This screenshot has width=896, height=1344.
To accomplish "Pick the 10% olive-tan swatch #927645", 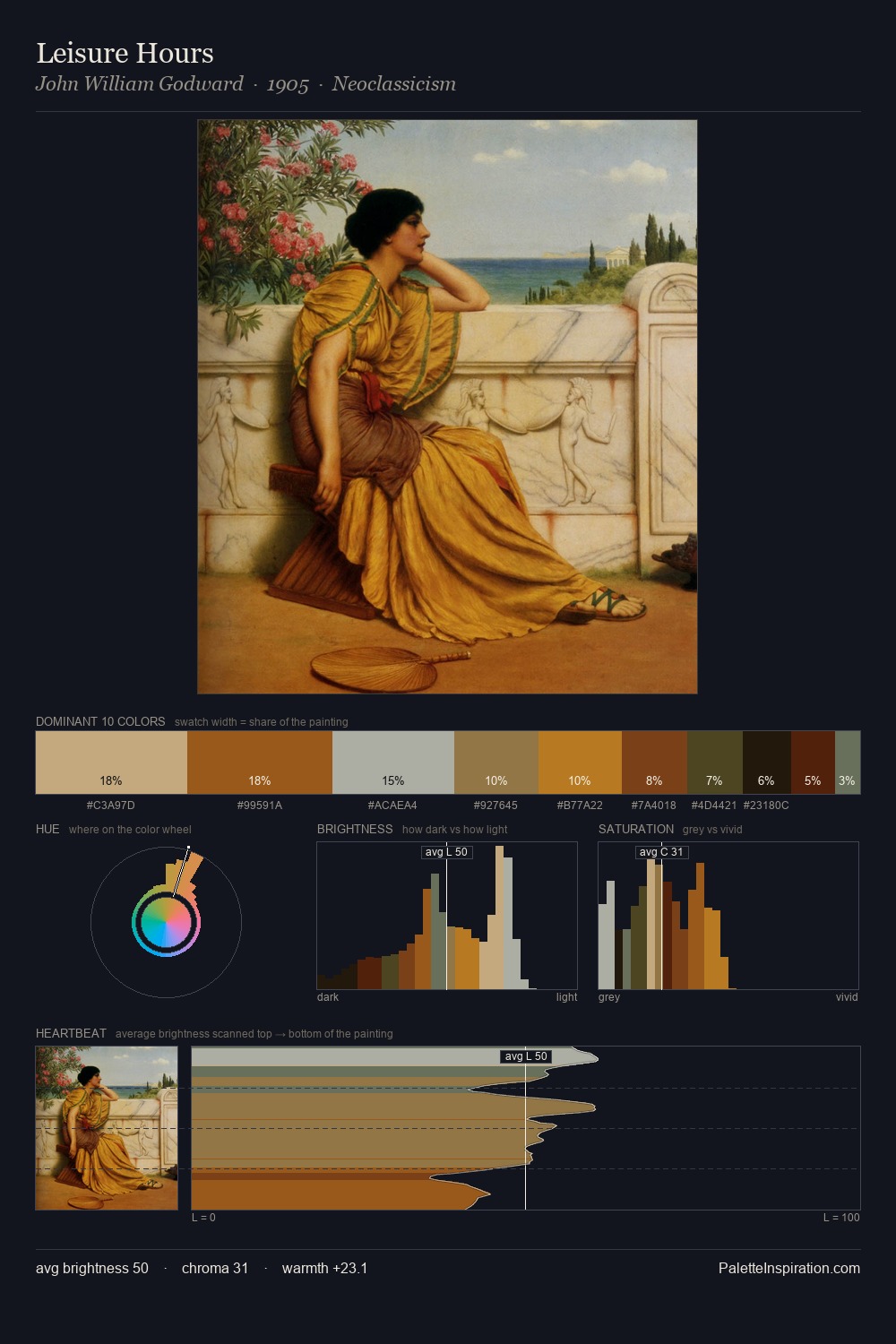I will (496, 762).
